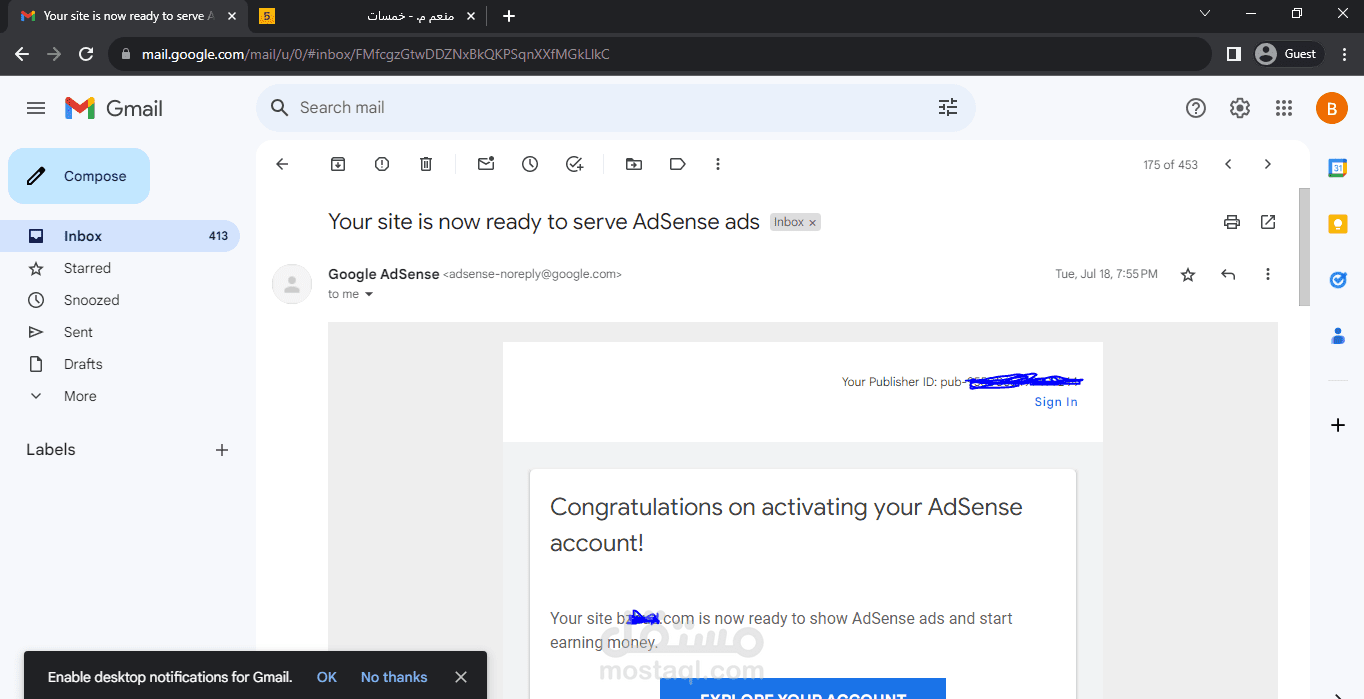Viewport: 1364px width, 699px height.
Task: Compose a new email
Action: 79,176
